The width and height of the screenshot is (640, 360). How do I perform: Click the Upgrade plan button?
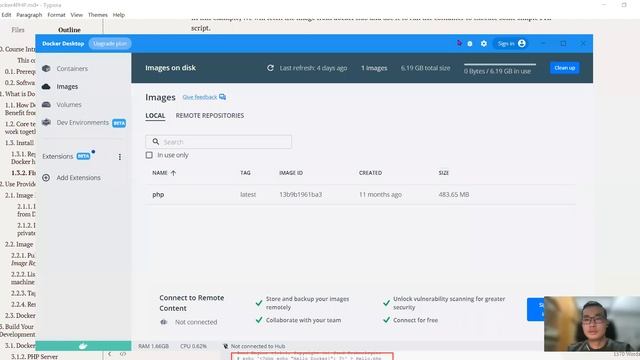tap(110, 43)
